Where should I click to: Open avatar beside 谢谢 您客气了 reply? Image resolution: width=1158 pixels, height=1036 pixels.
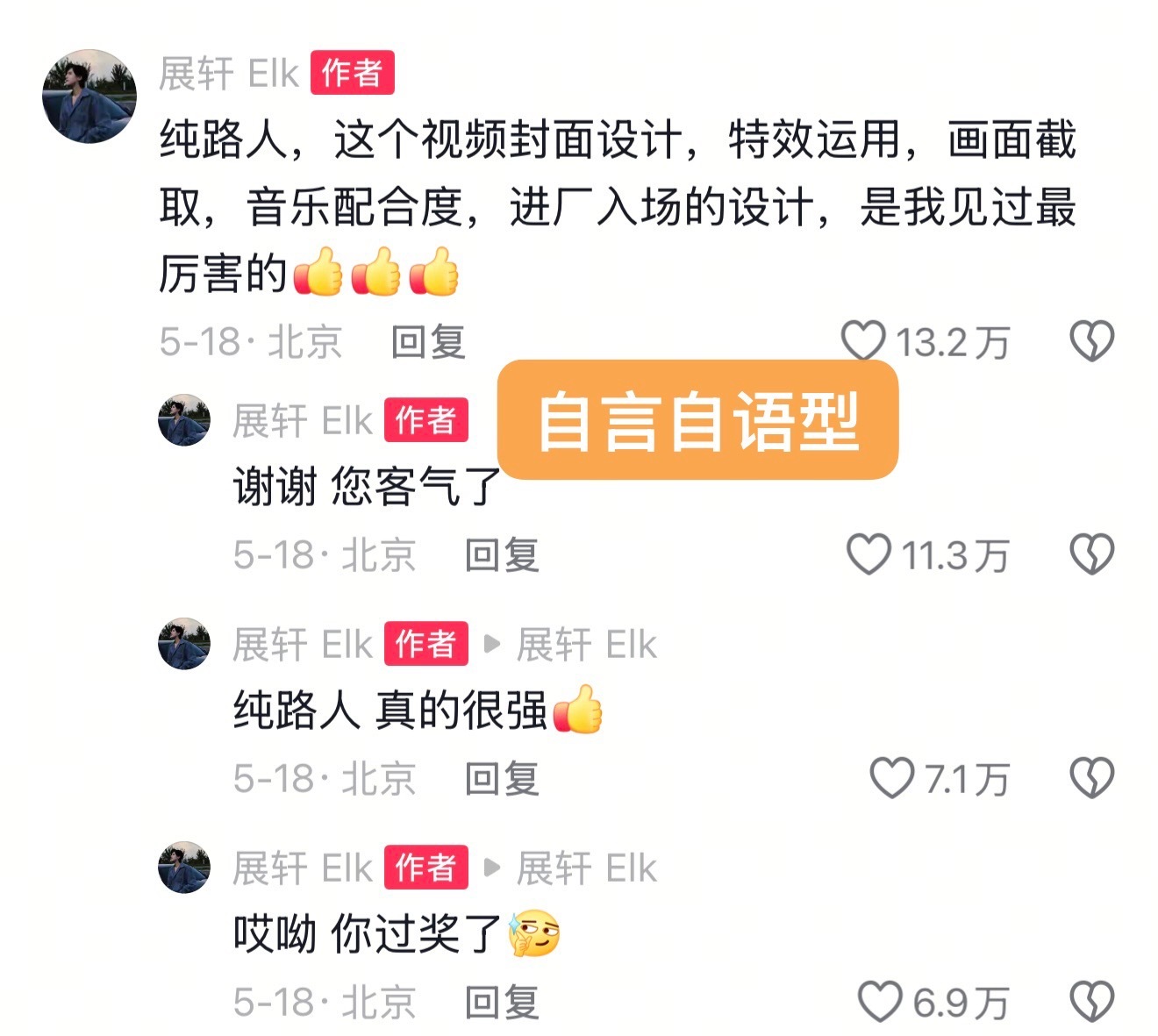coord(184,420)
